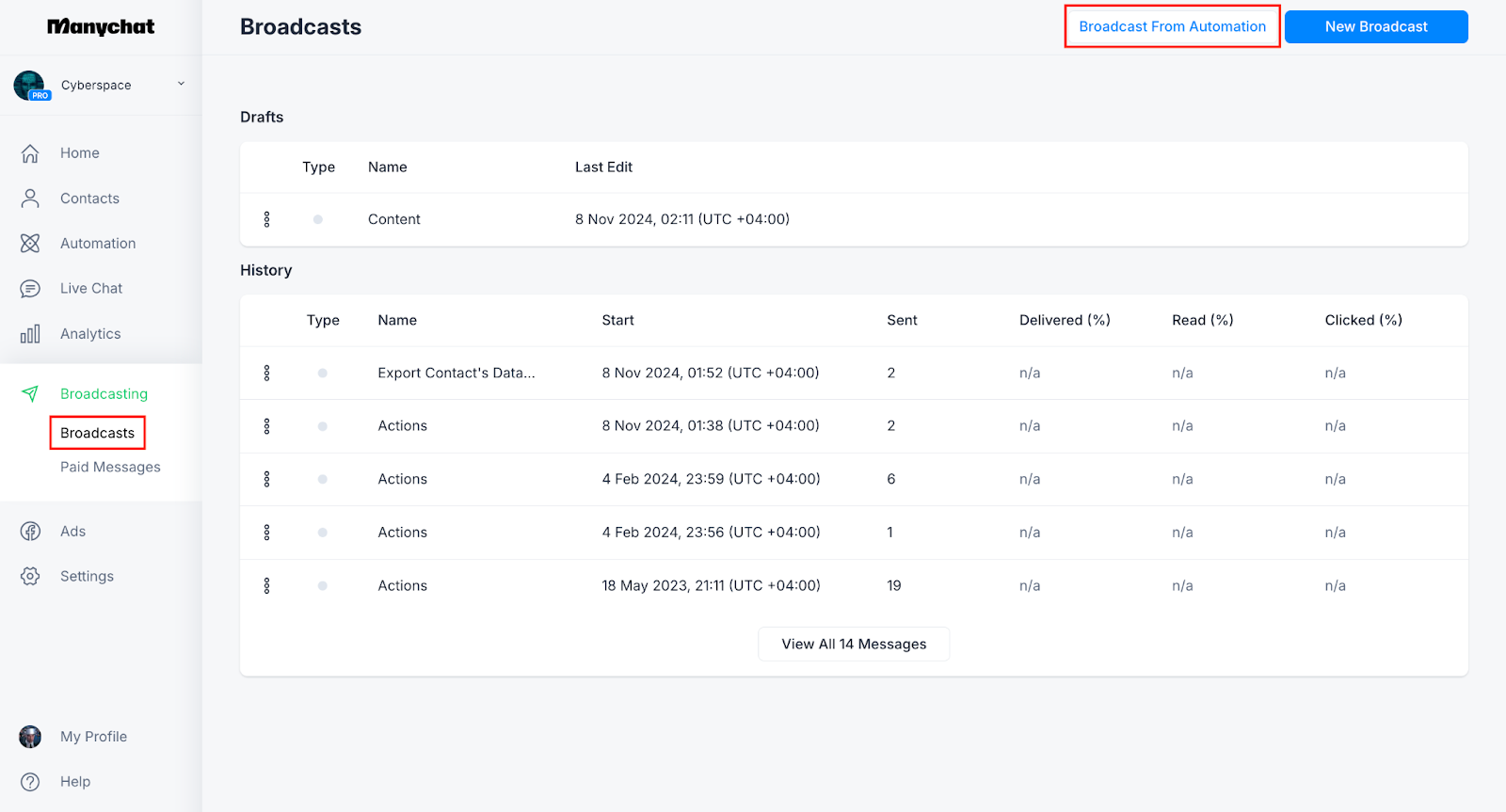Screen dimensions: 1506x812
Task: Click the Broadcasting paper plane icon
Action: (30, 394)
